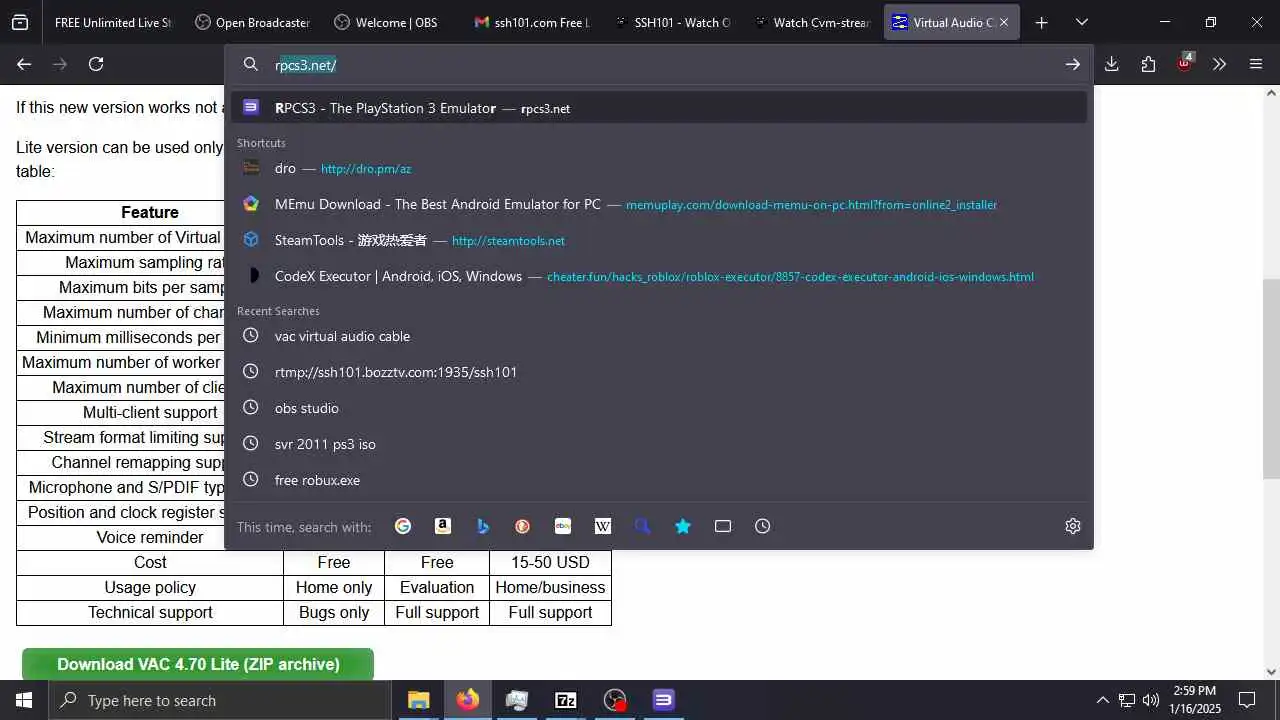Search this time with Bing
Screen dimensions: 1280x720
[483, 526]
